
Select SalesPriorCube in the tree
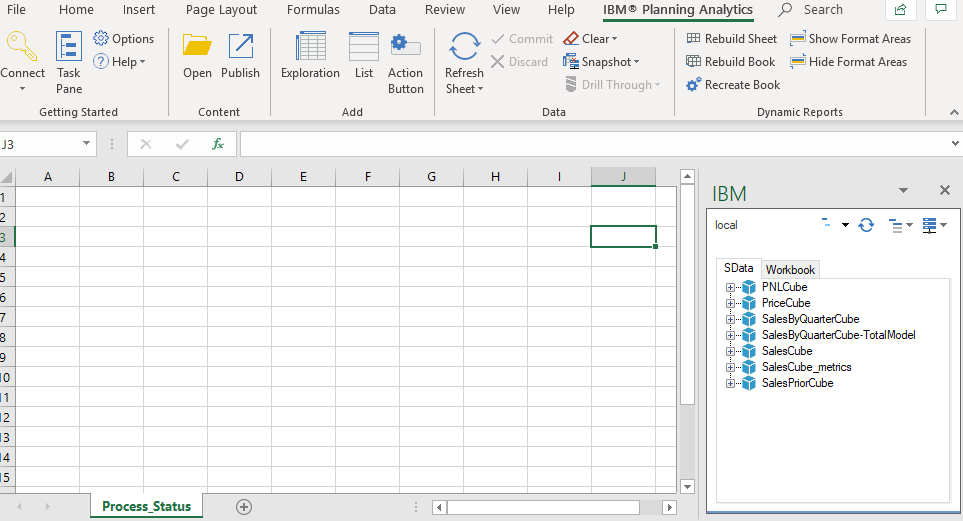click(x=797, y=383)
